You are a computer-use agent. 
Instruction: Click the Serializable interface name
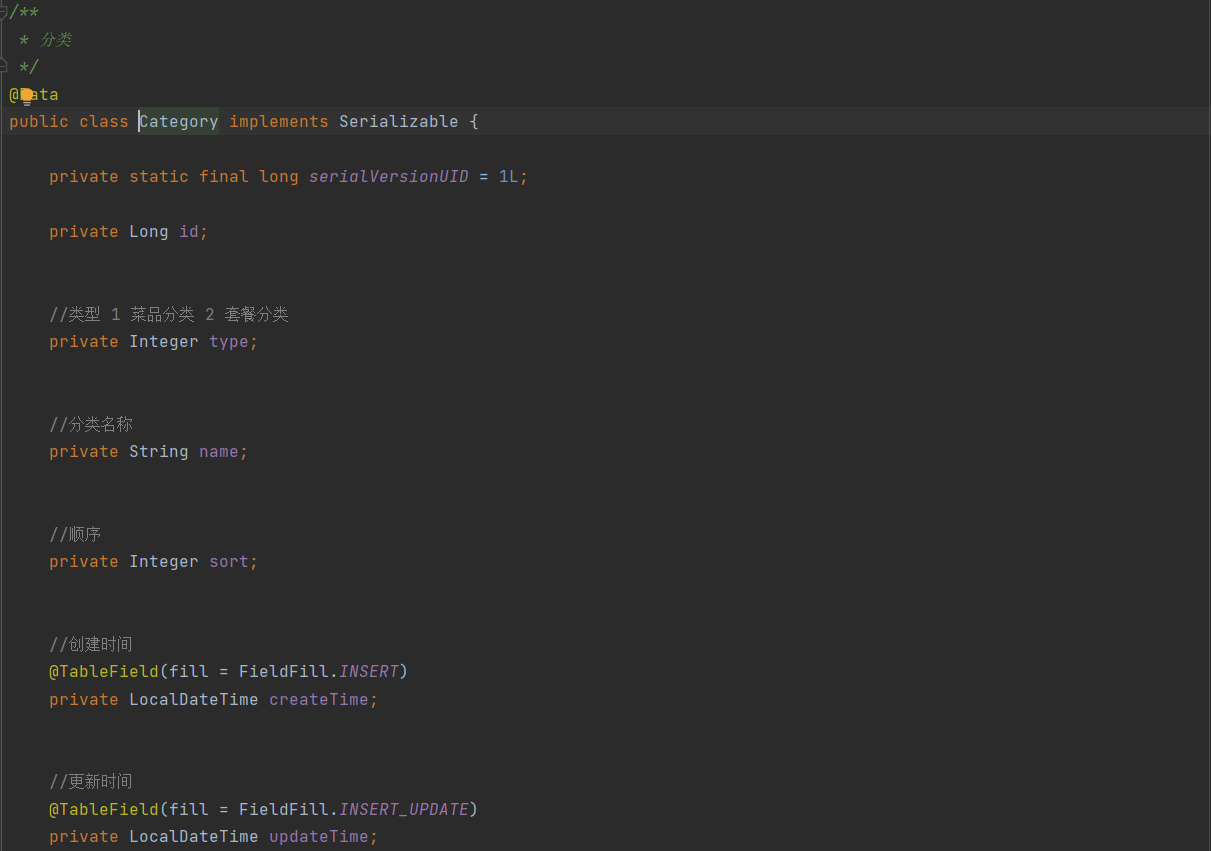pyautogui.click(x=398, y=122)
